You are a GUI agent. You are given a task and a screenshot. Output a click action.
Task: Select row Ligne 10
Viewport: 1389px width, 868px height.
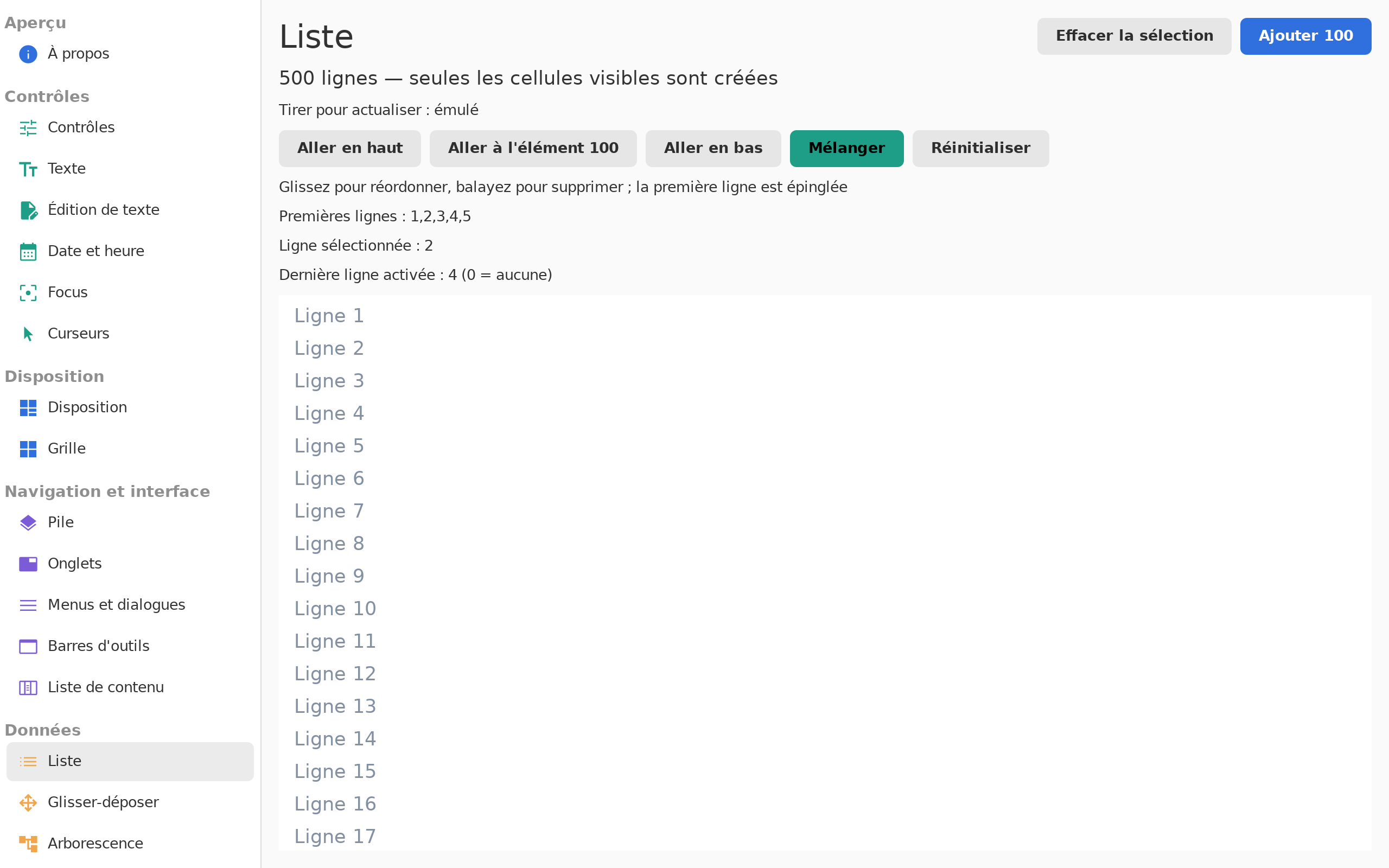pos(825,609)
